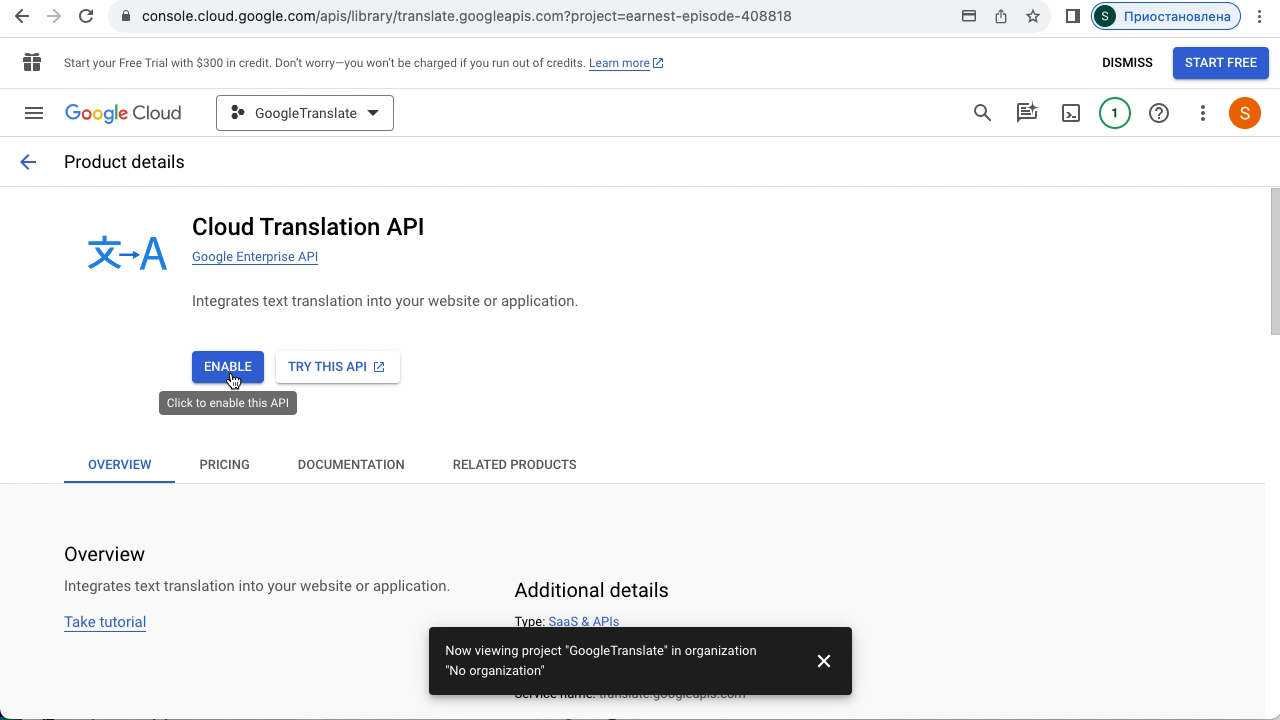Enable the Cloud Translation API
The height and width of the screenshot is (720, 1280).
(x=227, y=367)
